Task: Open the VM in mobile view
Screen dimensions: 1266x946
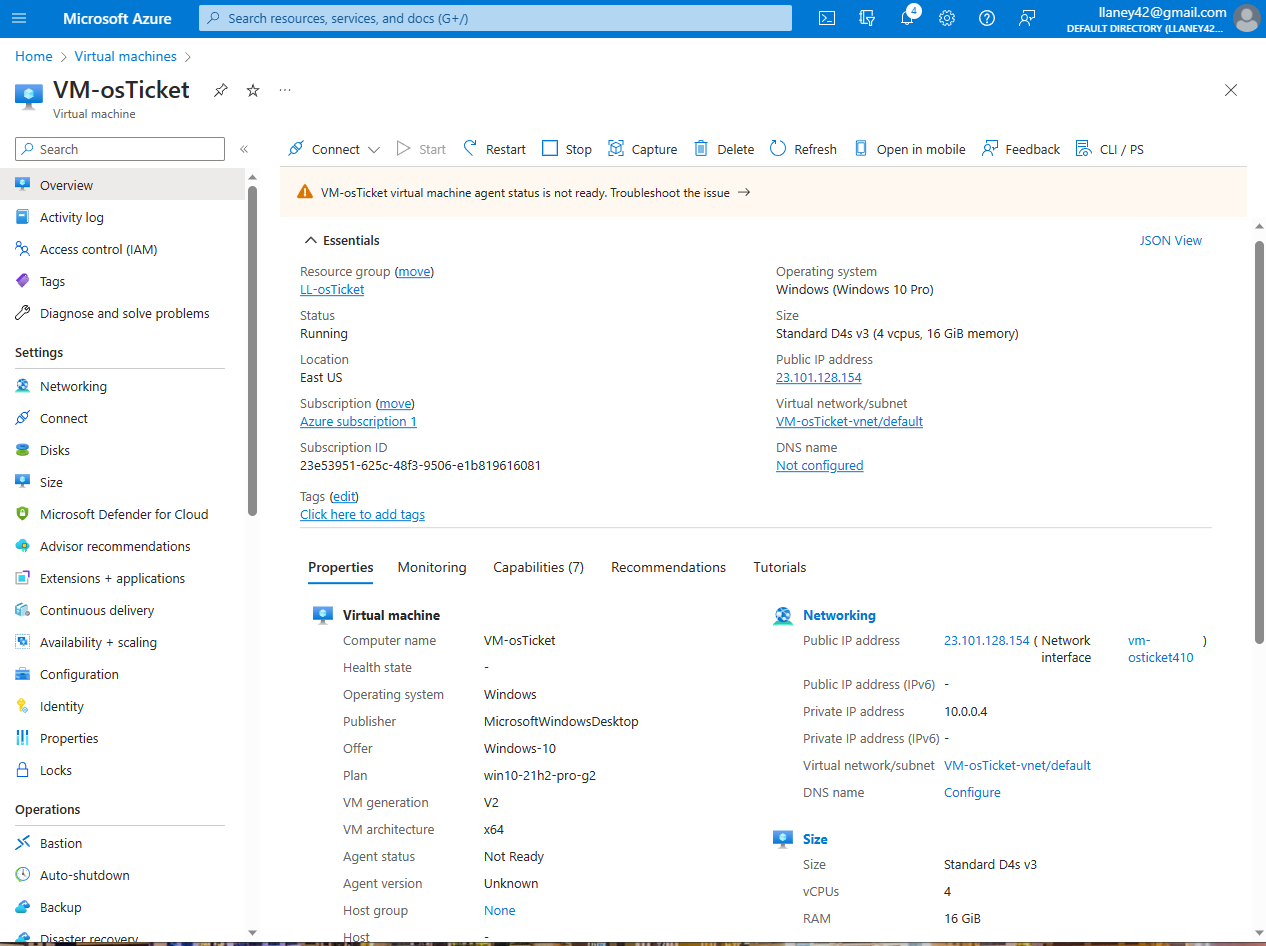Action: coord(909,148)
